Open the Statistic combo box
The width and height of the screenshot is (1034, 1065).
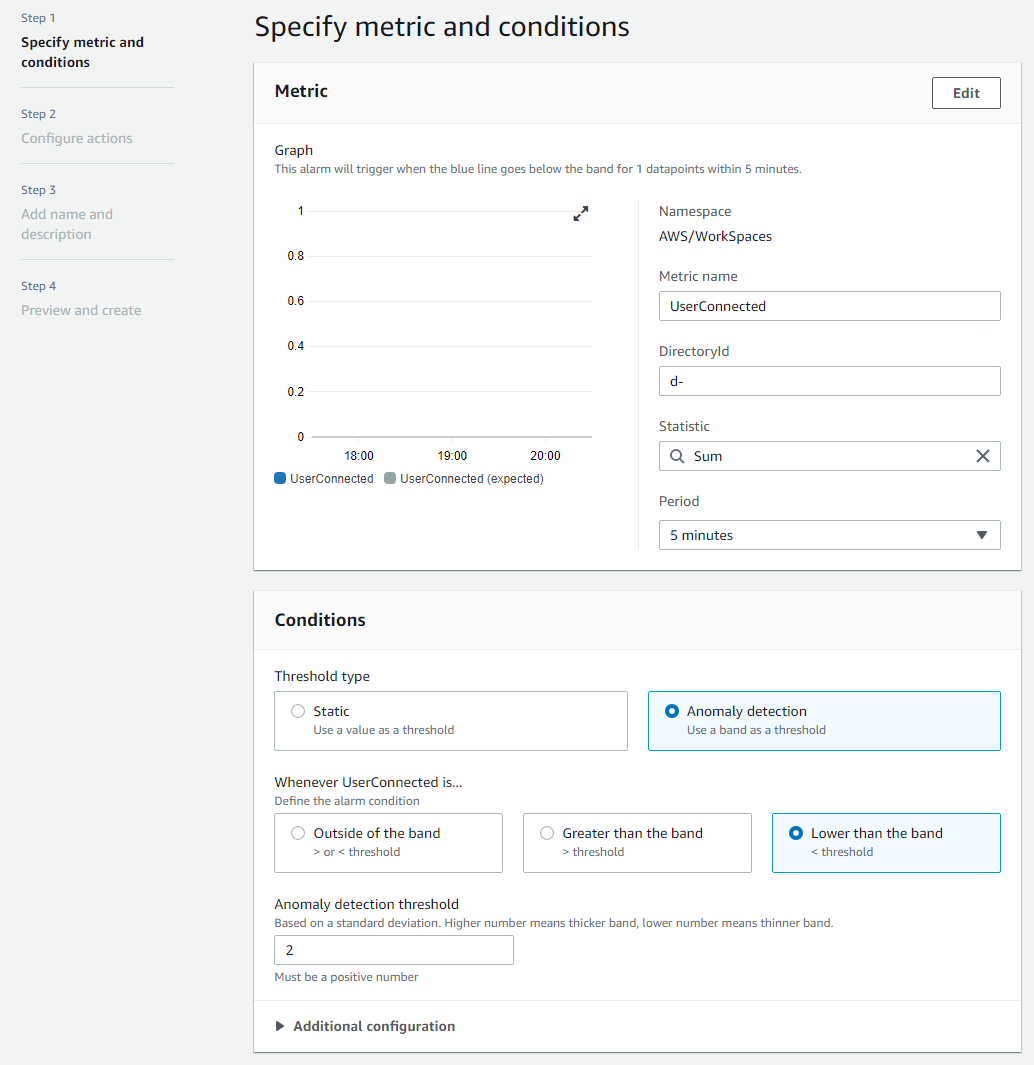coord(829,456)
